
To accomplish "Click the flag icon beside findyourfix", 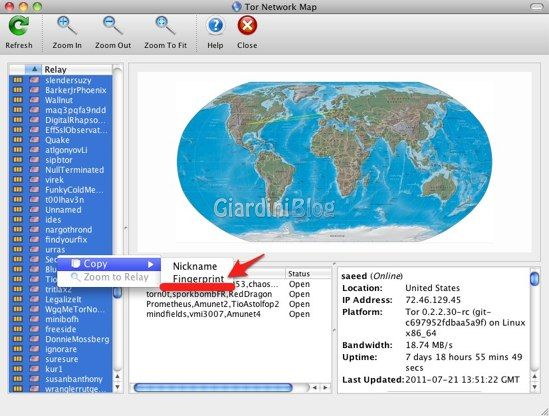I will pyautogui.click(x=34, y=240).
